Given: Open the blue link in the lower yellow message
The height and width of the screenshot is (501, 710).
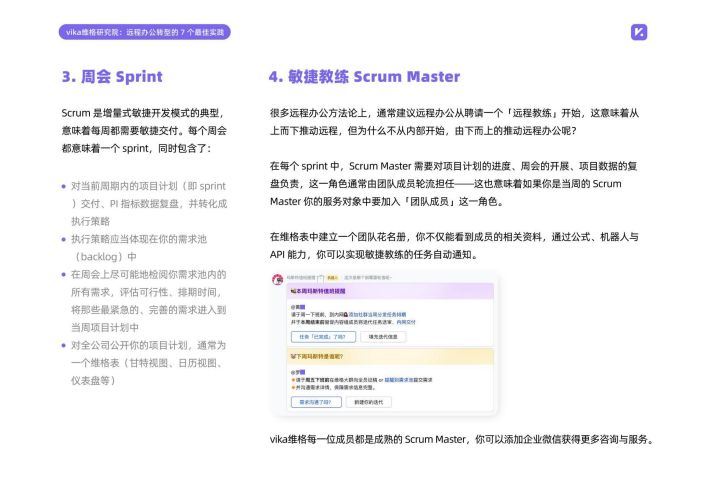Looking at the screenshot, I should (x=398, y=380).
